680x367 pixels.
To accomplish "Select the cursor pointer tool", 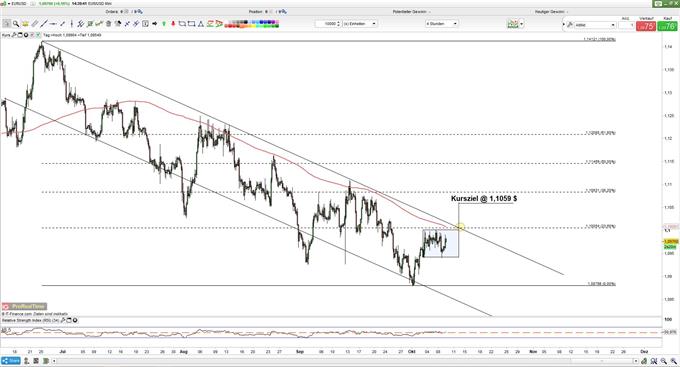I will point(7,24).
